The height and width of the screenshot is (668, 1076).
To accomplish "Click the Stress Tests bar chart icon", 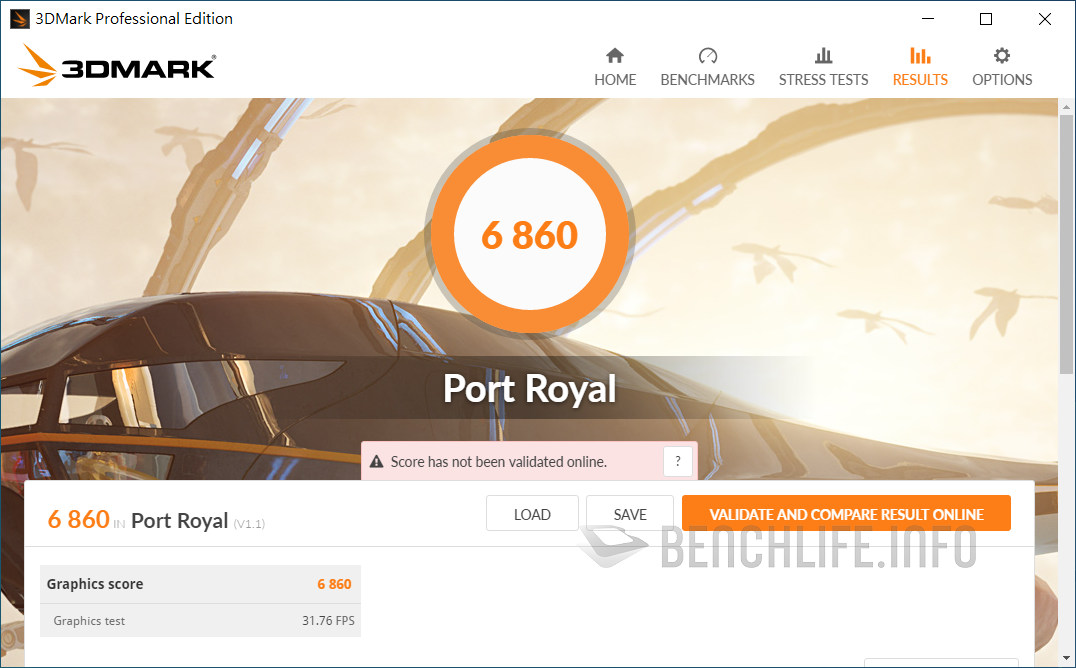I will 823,56.
